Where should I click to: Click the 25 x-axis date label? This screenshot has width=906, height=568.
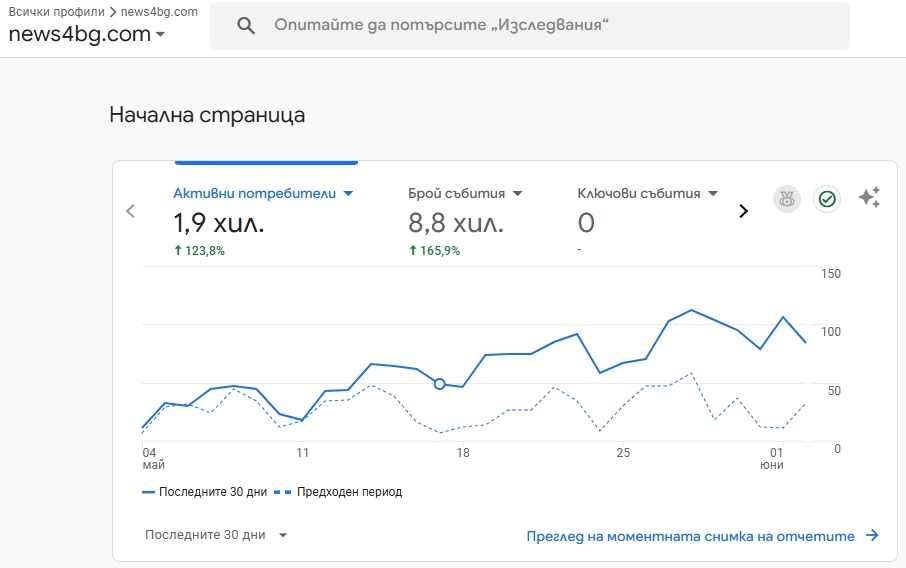click(x=623, y=452)
